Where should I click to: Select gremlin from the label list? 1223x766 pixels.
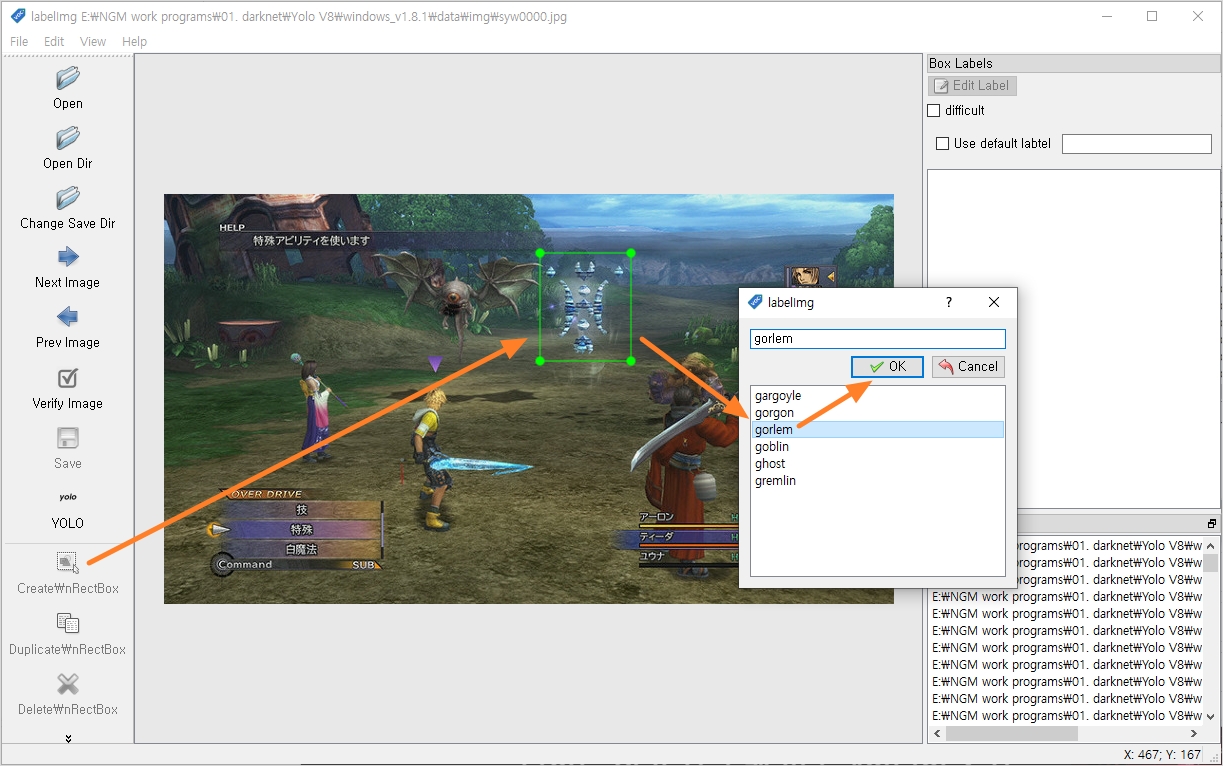coord(877,481)
